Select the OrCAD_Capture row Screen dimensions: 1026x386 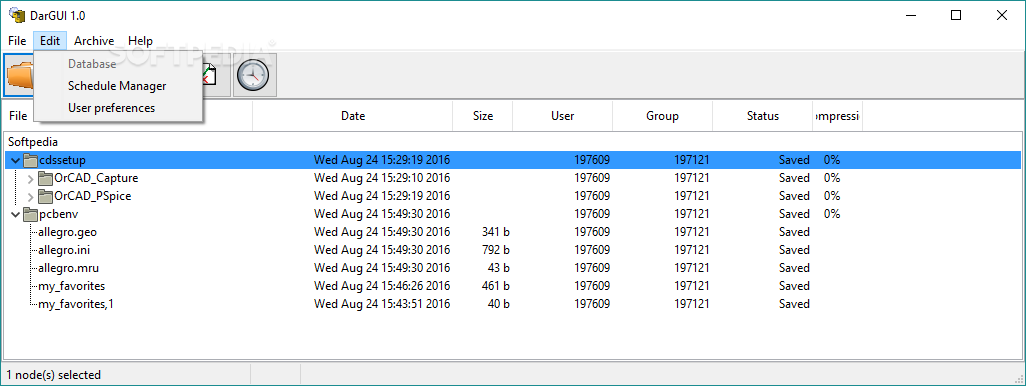pyautogui.click(x=513, y=178)
